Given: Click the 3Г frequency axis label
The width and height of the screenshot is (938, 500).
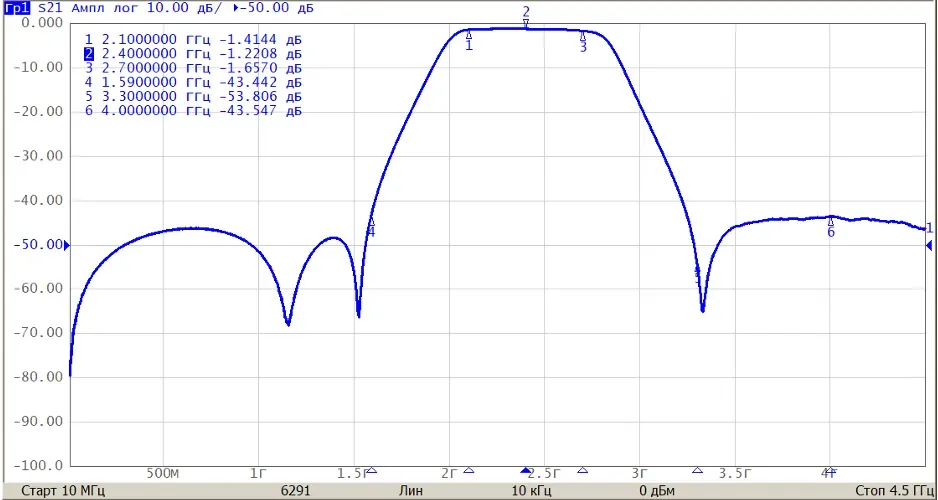Looking at the screenshot, I should 639,474.
